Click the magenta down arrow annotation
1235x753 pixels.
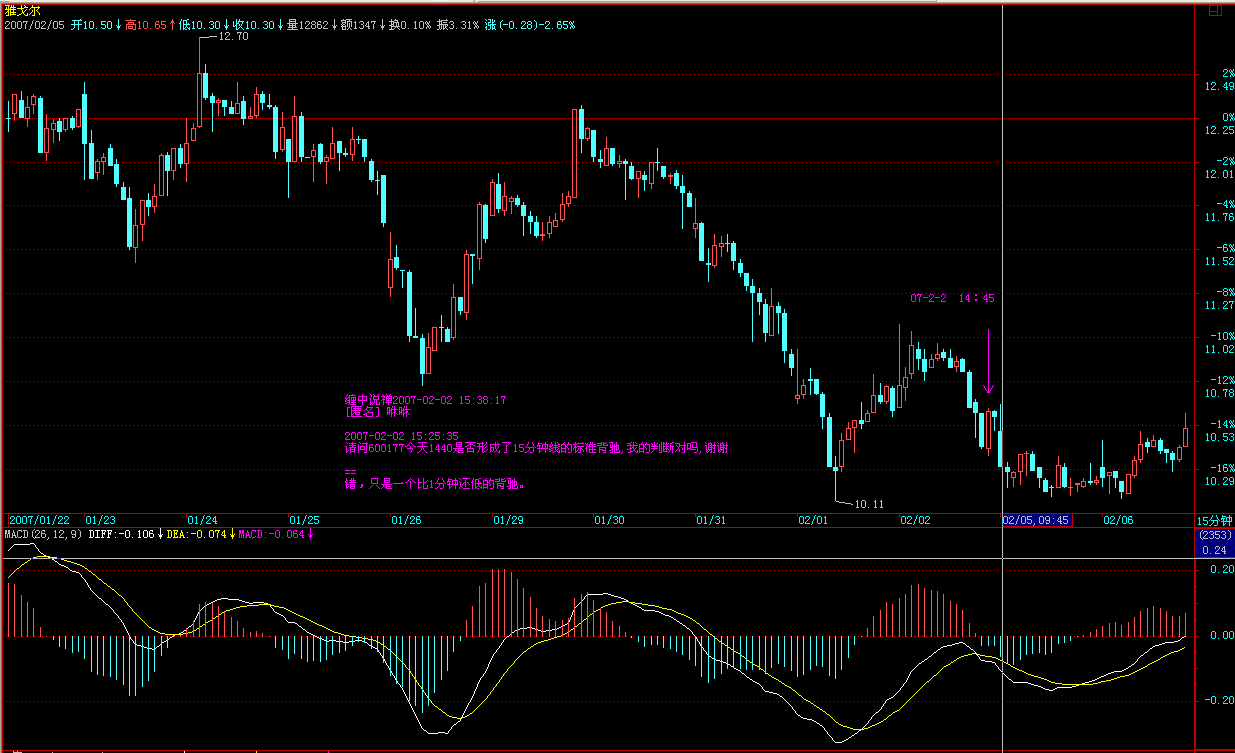coord(988,362)
